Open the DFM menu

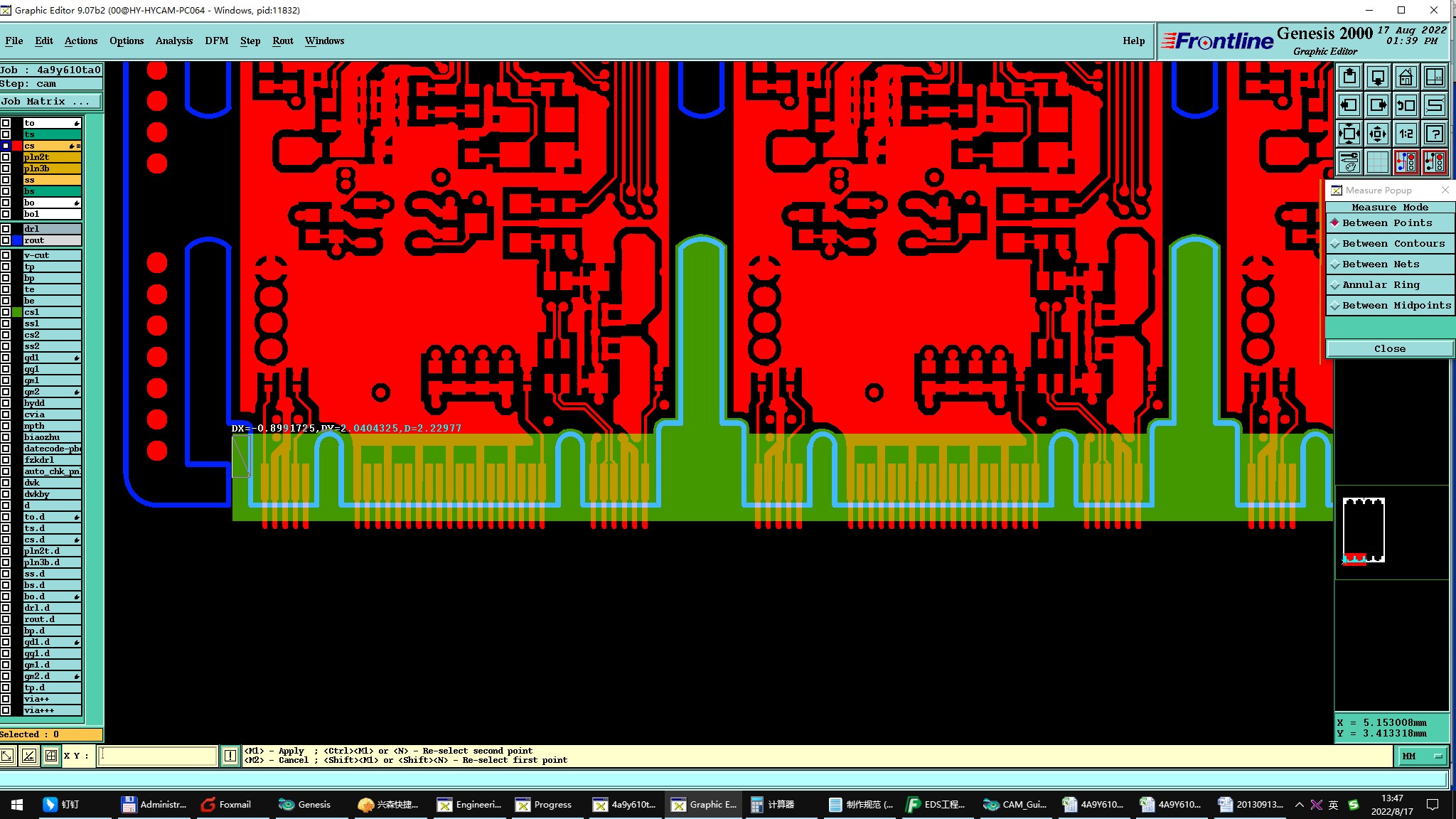[217, 41]
